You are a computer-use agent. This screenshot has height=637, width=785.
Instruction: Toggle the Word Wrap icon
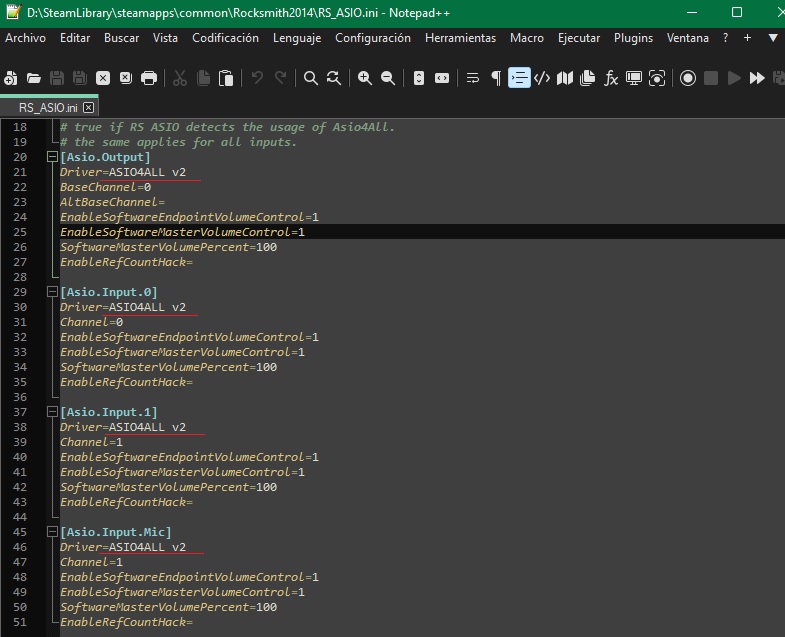473,78
